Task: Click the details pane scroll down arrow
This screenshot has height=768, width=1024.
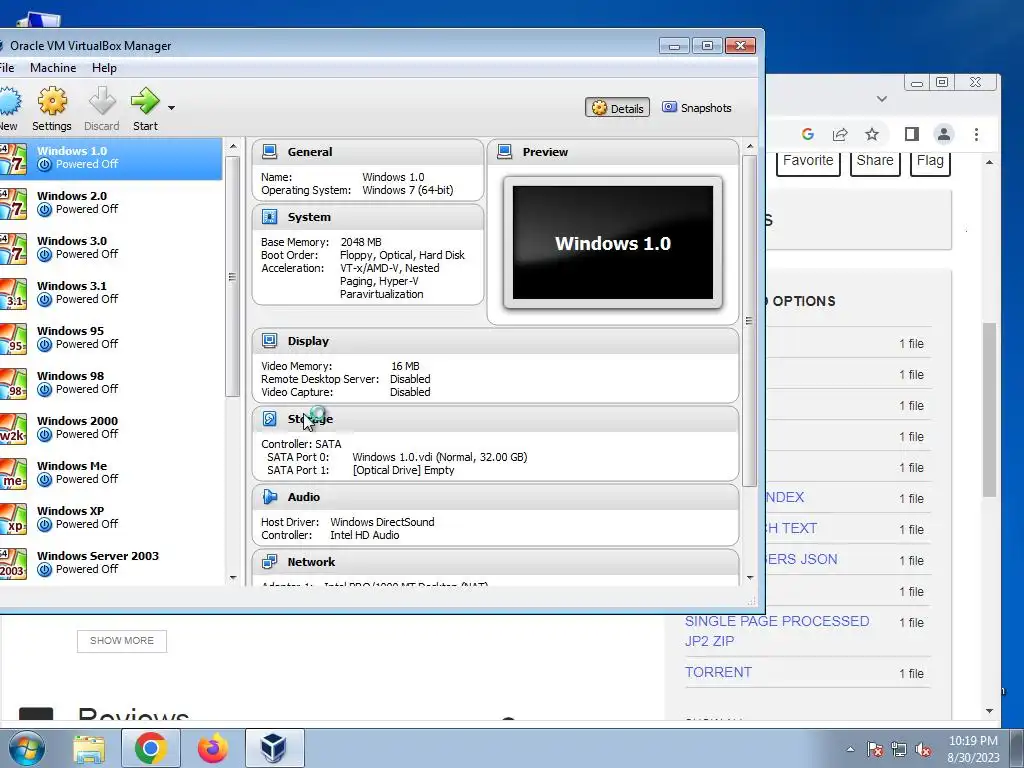Action: pyautogui.click(x=750, y=578)
